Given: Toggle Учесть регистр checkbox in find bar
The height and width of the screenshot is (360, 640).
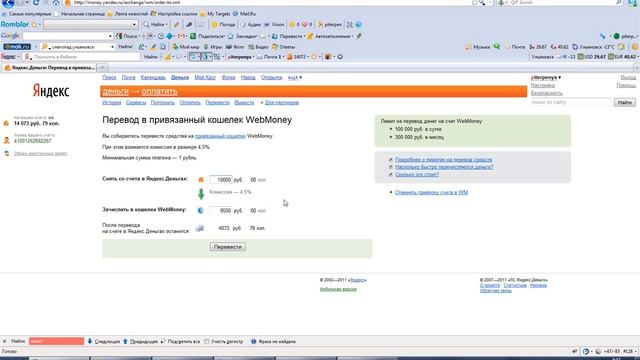Looking at the screenshot, I should coord(207,341).
